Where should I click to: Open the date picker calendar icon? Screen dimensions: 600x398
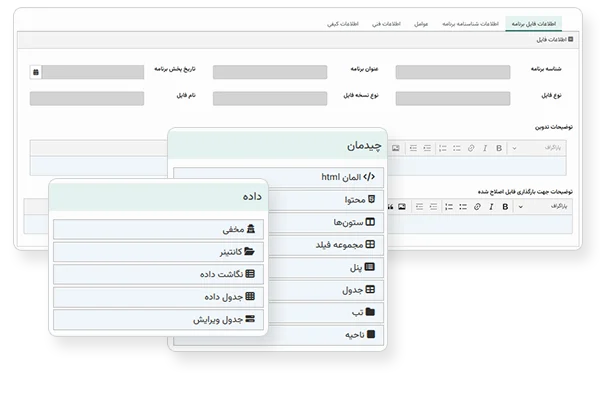[36, 72]
